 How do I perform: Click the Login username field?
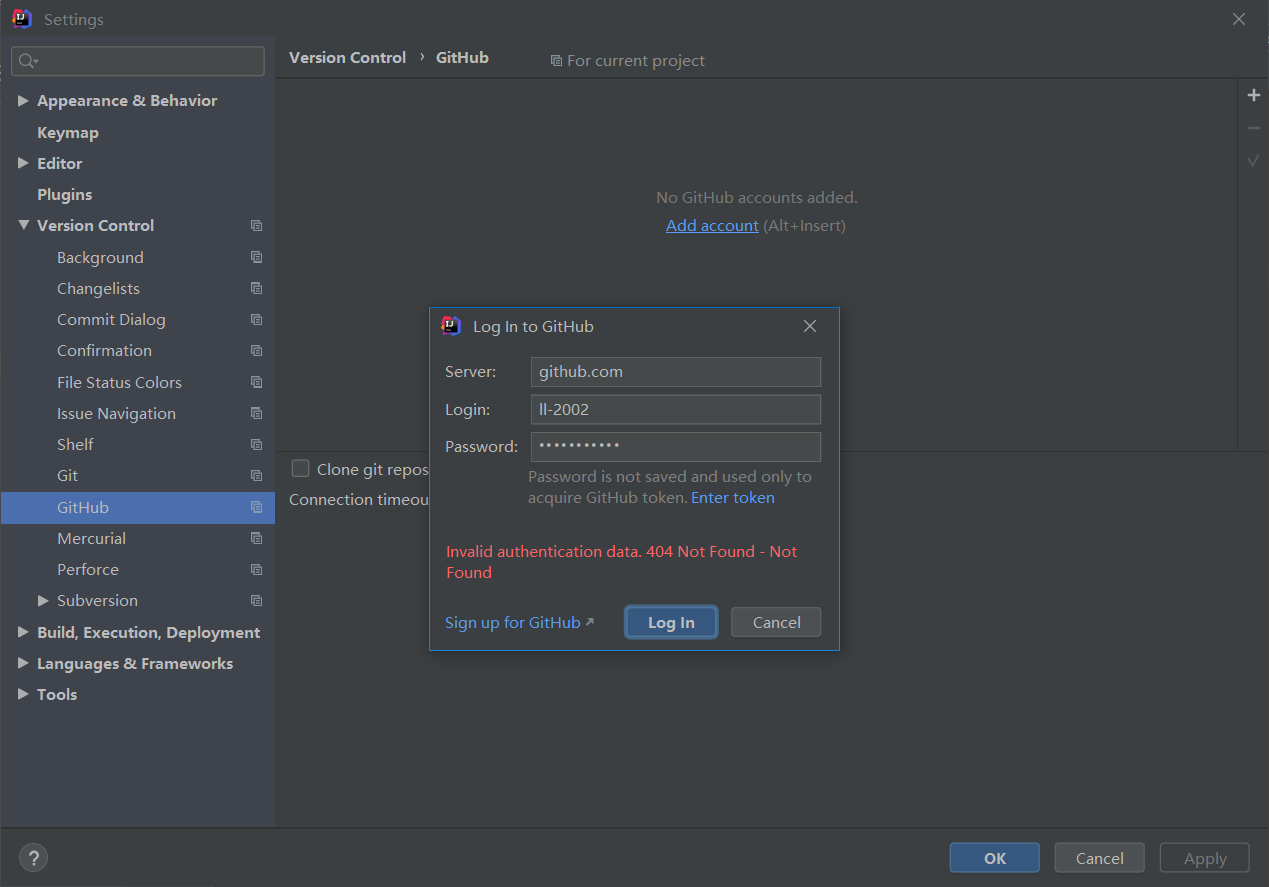click(x=676, y=409)
